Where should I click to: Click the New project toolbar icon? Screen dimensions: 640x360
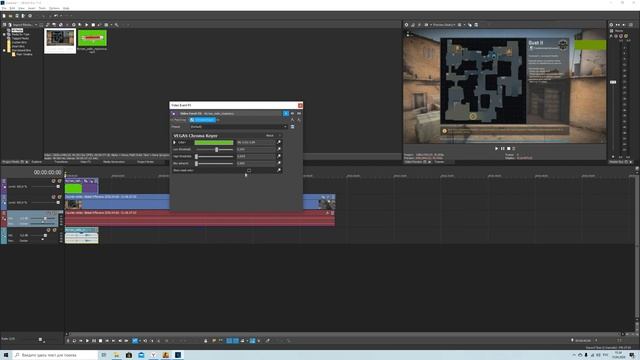(4, 16)
